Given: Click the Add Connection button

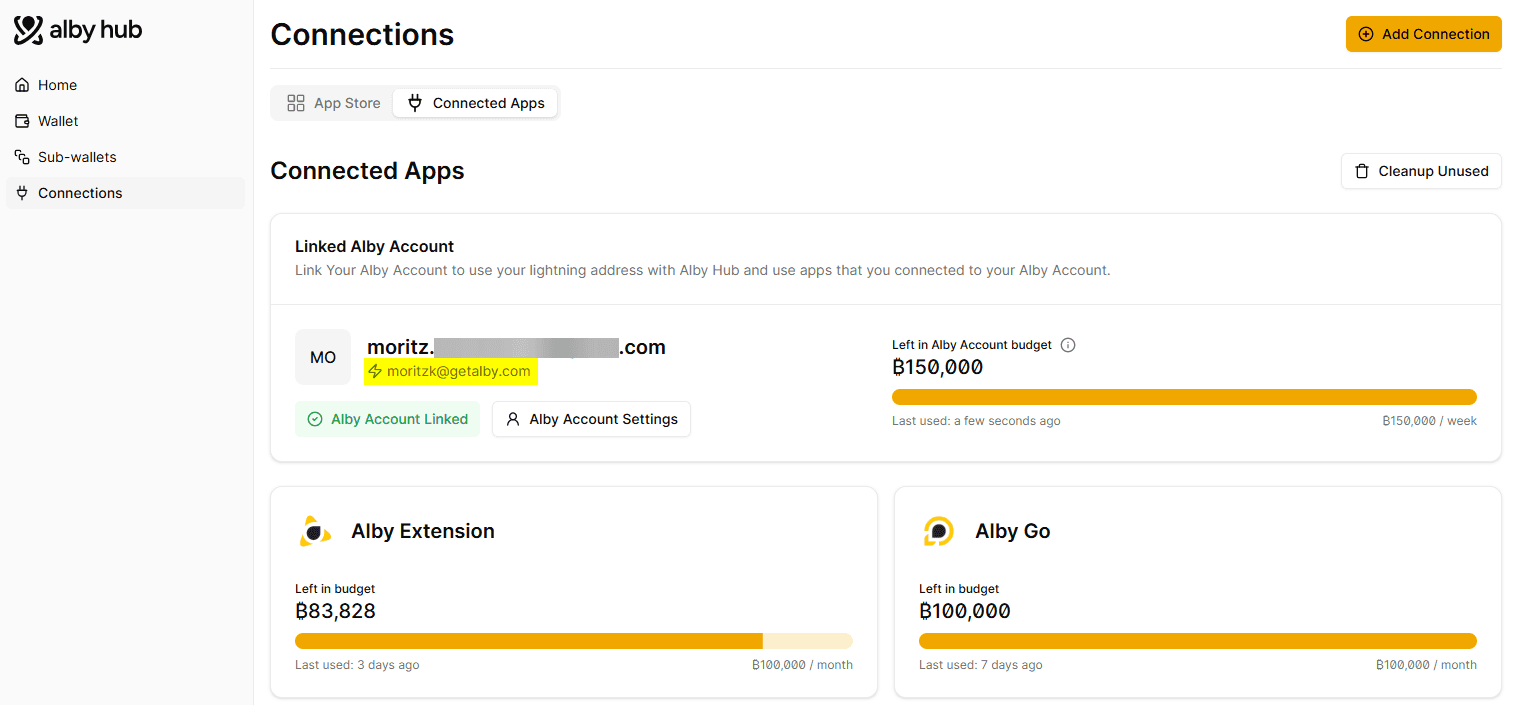Looking at the screenshot, I should [1423, 34].
